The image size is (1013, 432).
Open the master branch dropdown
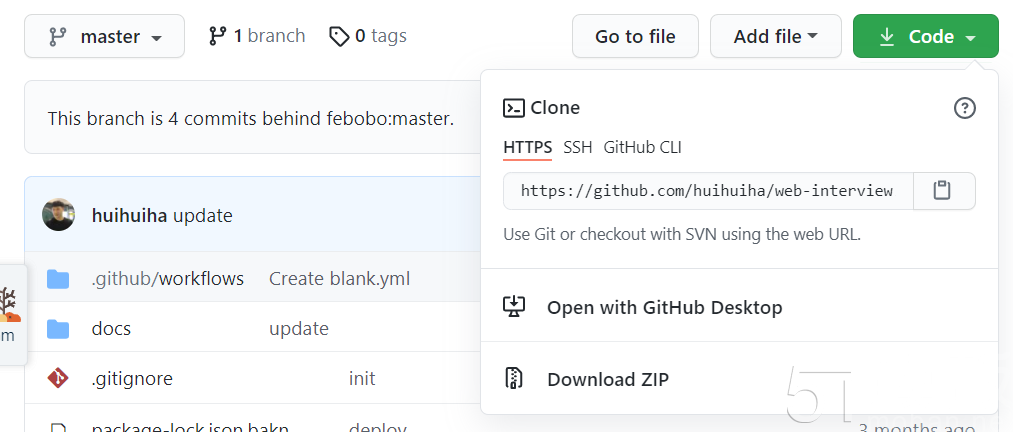[105, 36]
